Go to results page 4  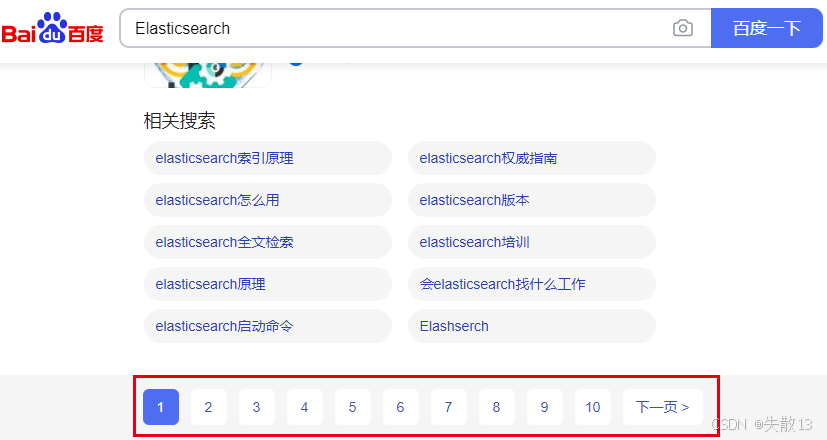[305, 407]
